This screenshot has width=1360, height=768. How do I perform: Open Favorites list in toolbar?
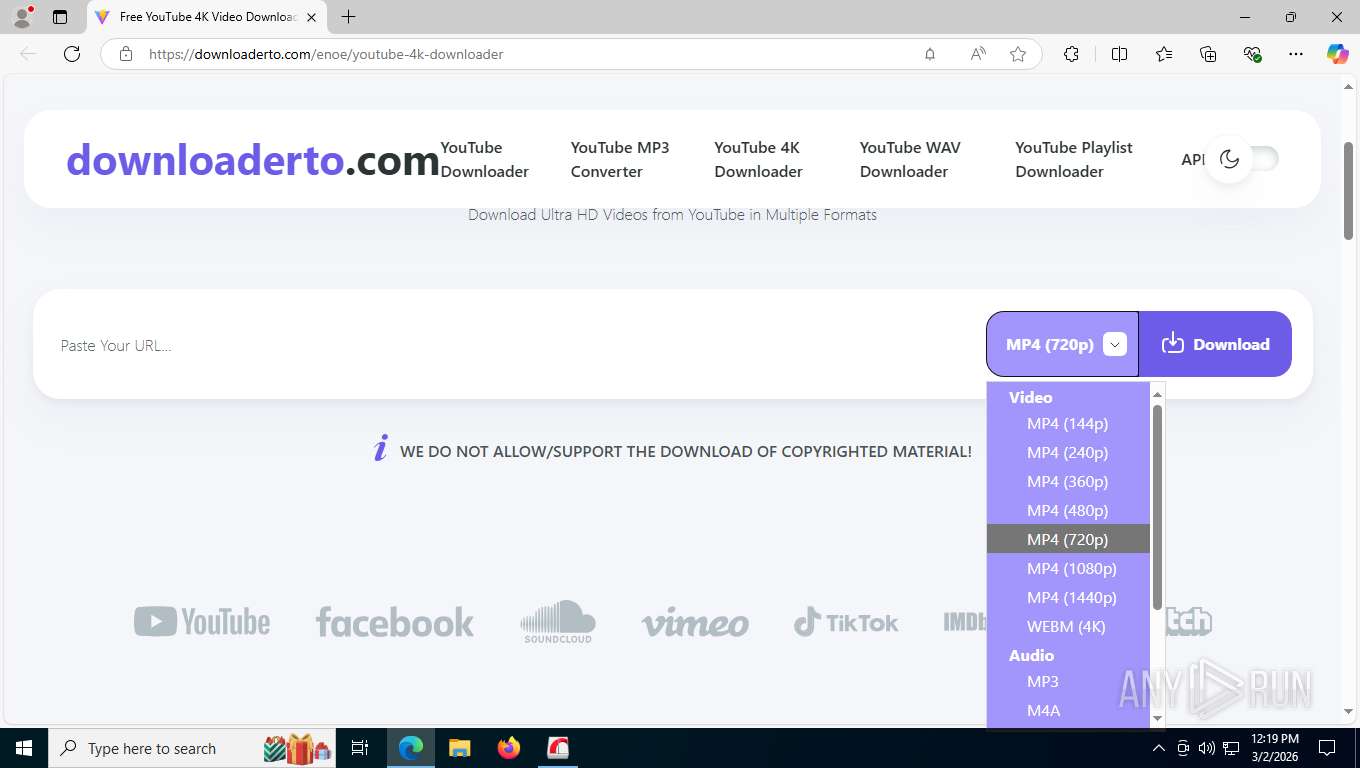(x=1164, y=54)
